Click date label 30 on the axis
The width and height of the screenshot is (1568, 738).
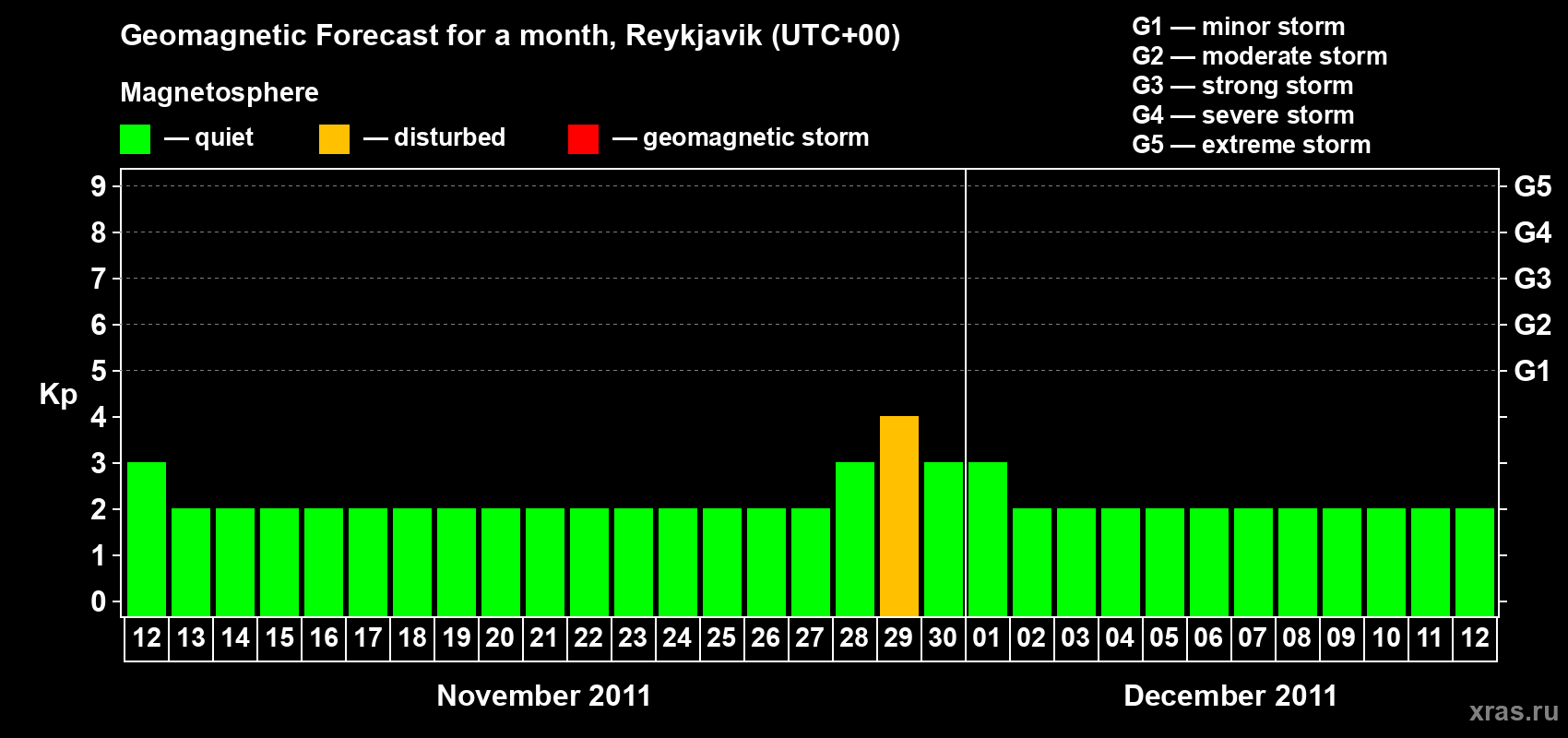tap(943, 638)
